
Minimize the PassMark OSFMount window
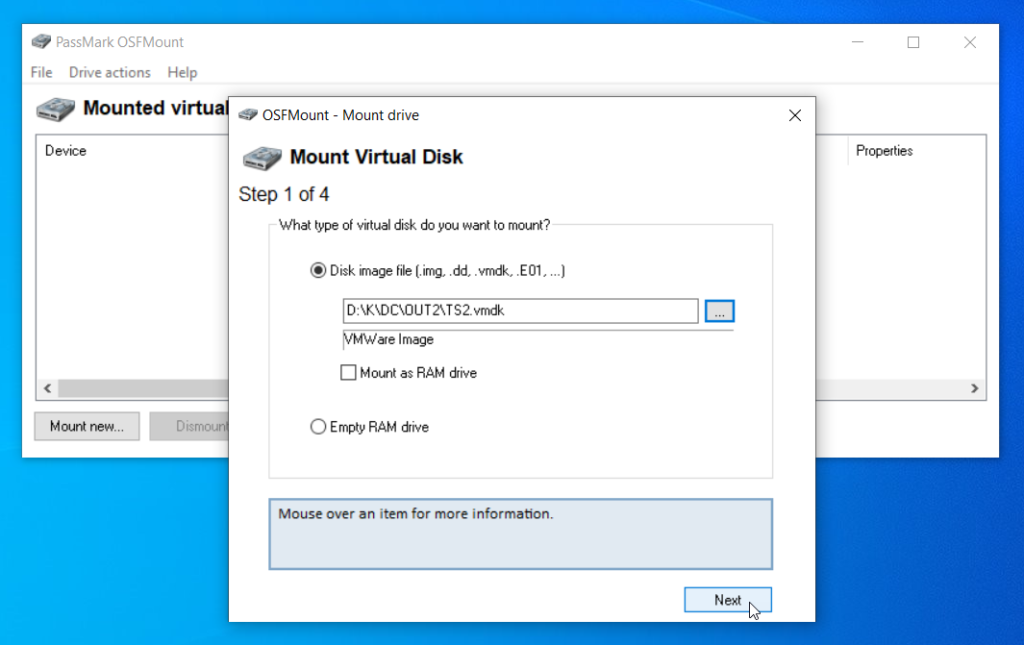click(857, 42)
